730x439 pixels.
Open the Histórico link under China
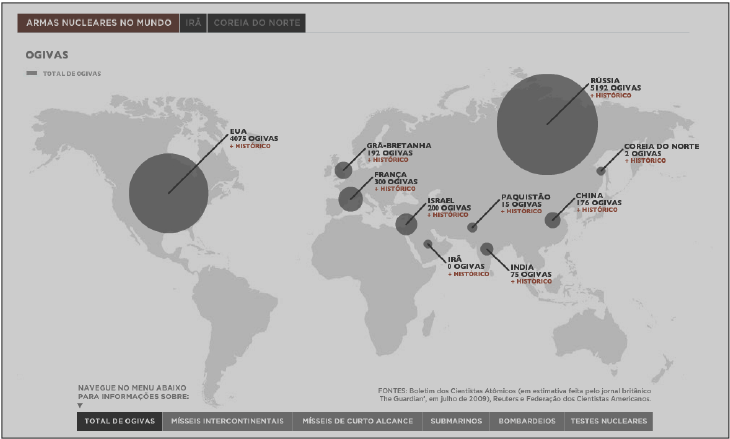coord(597,210)
